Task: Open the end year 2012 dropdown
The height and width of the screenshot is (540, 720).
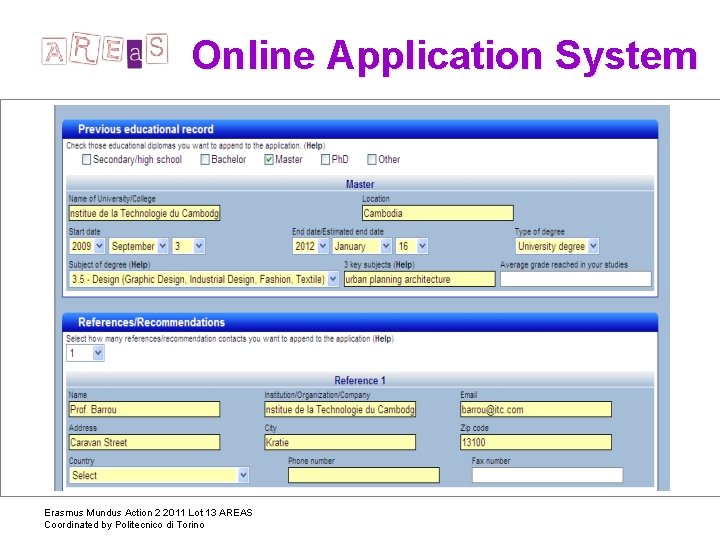Action: coord(310,246)
